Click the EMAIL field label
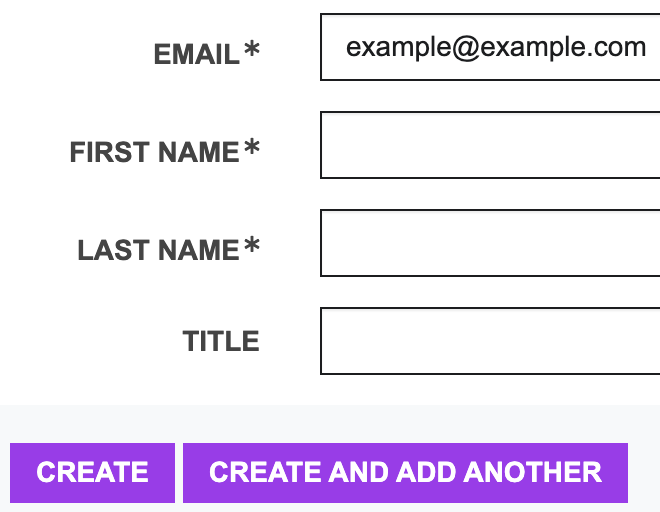The width and height of the screenshot is (660, 512). click(196, 55)
